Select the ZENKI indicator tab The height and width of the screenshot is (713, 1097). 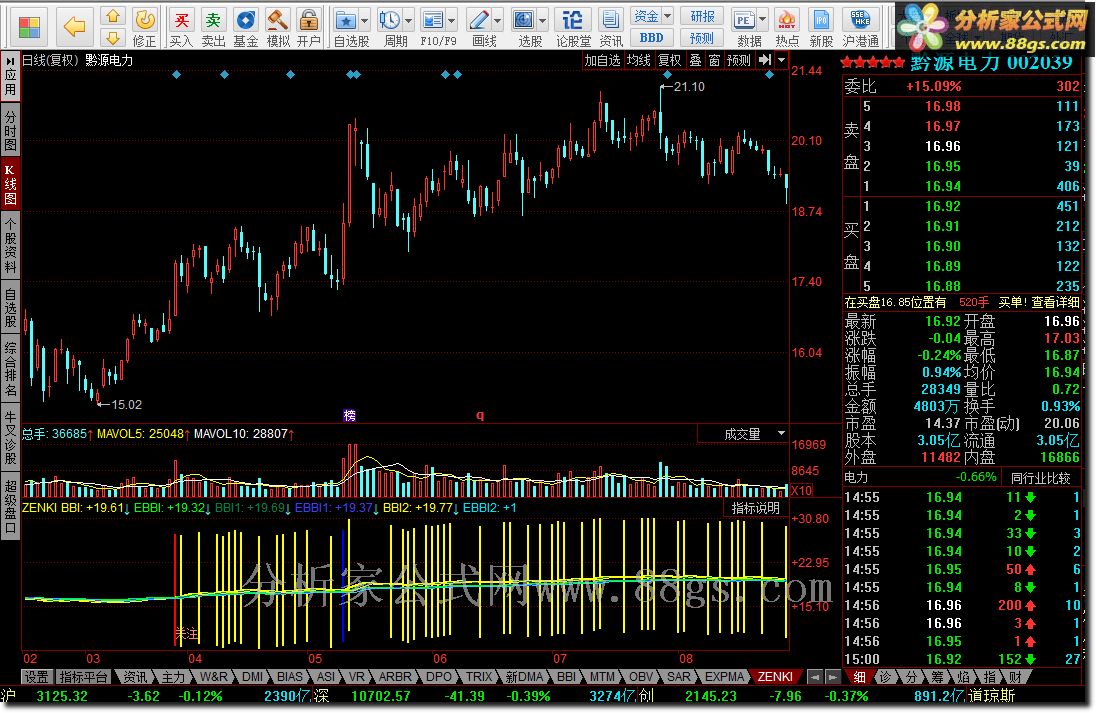click(x=774, y=677)
